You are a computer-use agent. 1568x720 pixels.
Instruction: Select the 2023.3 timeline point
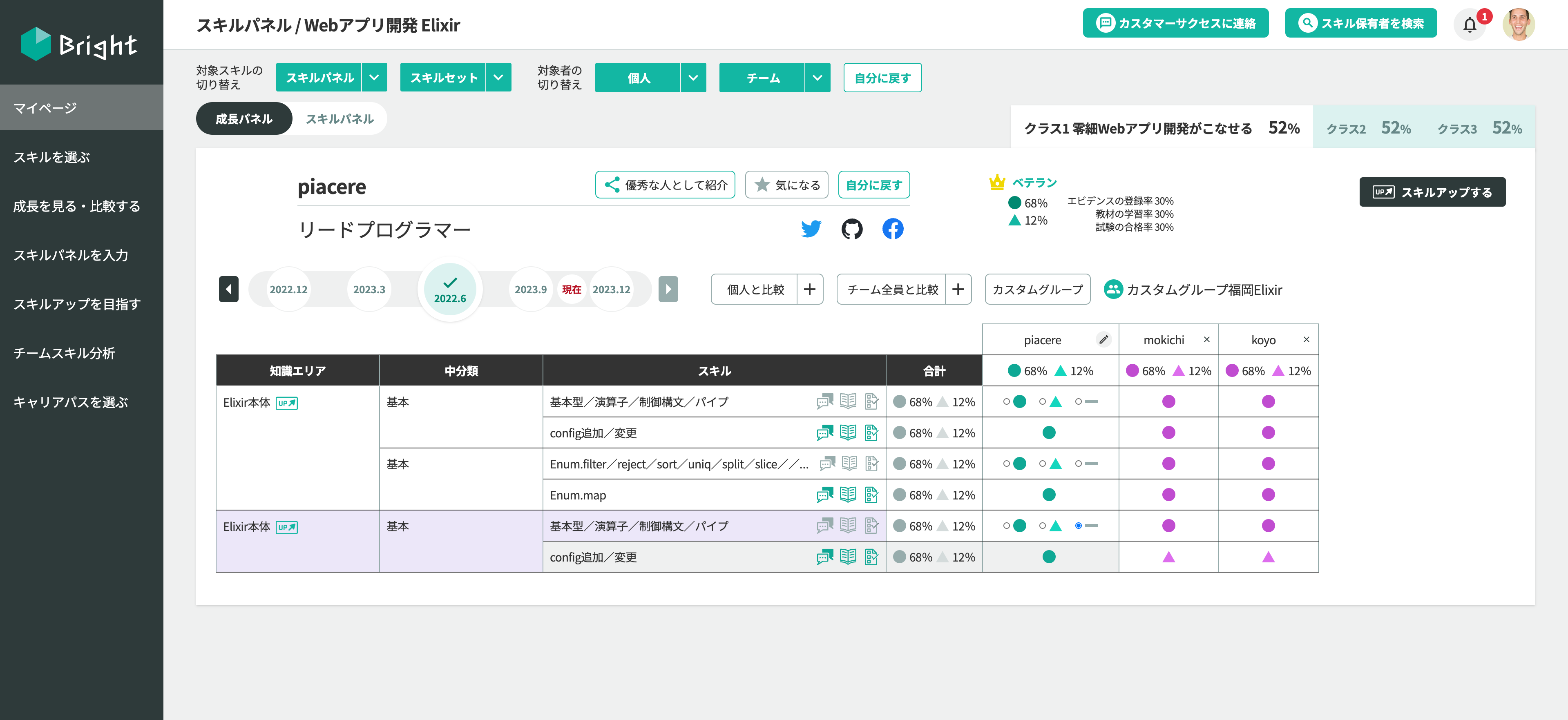369,290
